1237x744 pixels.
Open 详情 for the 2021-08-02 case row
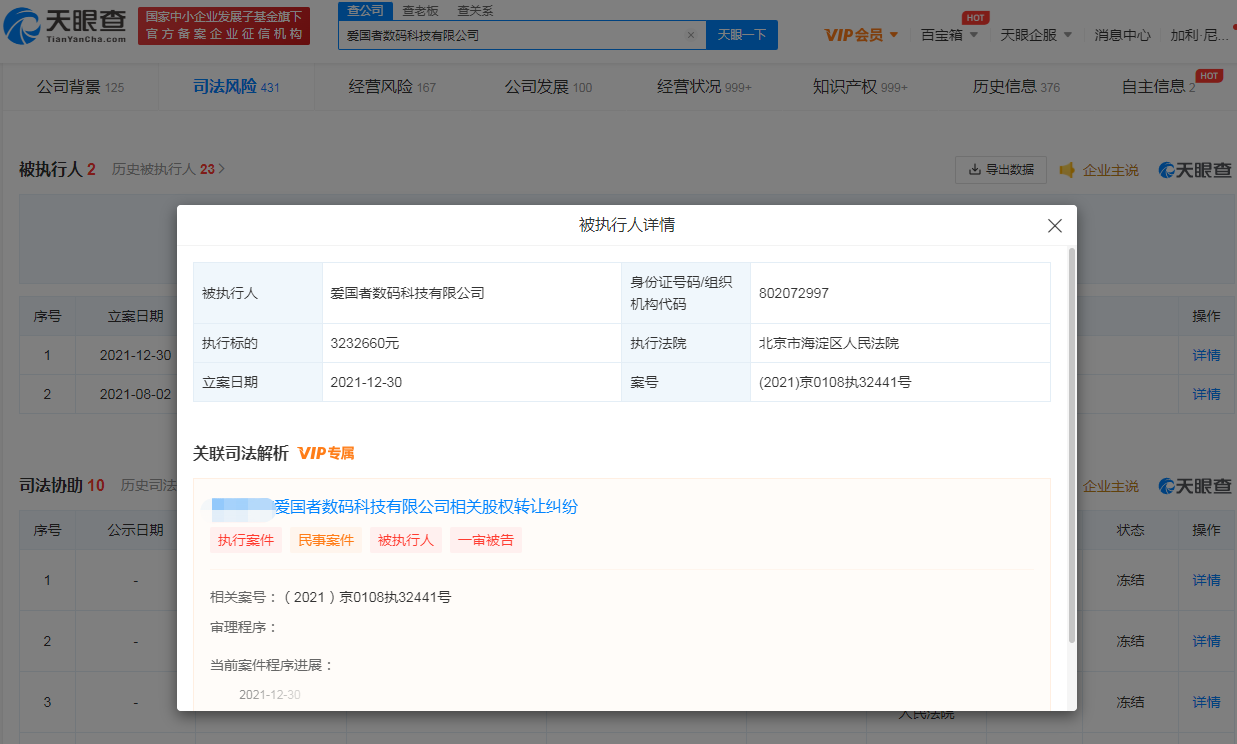[x=1206, y=394]
